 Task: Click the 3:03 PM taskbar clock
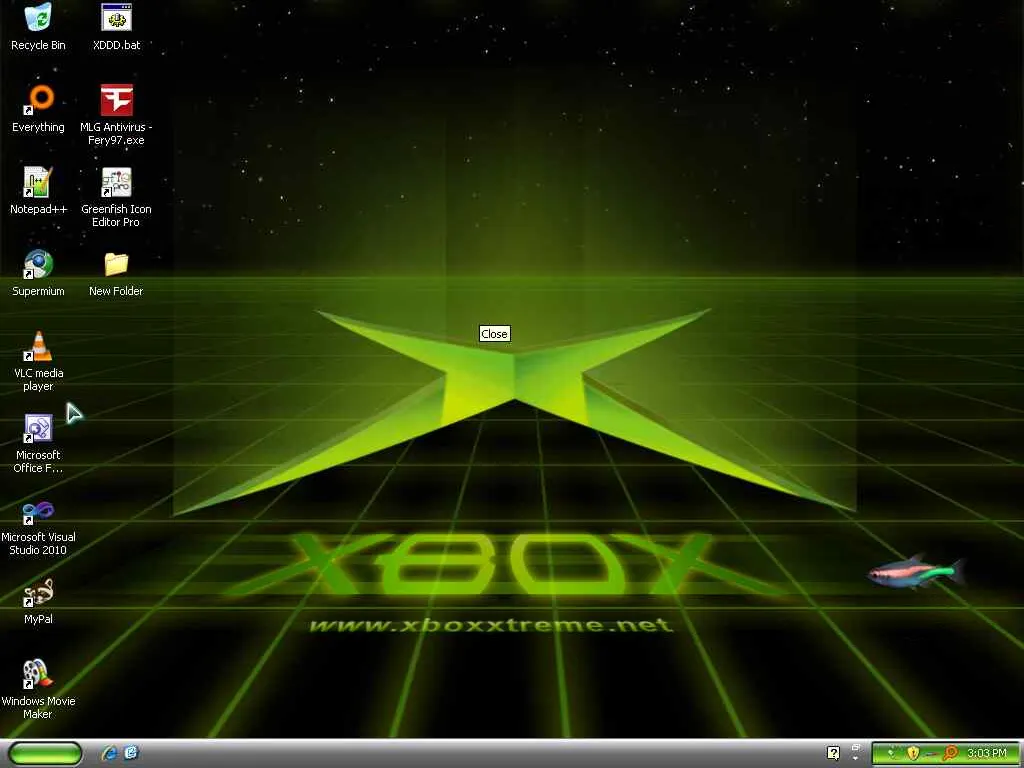click(987, 754)
